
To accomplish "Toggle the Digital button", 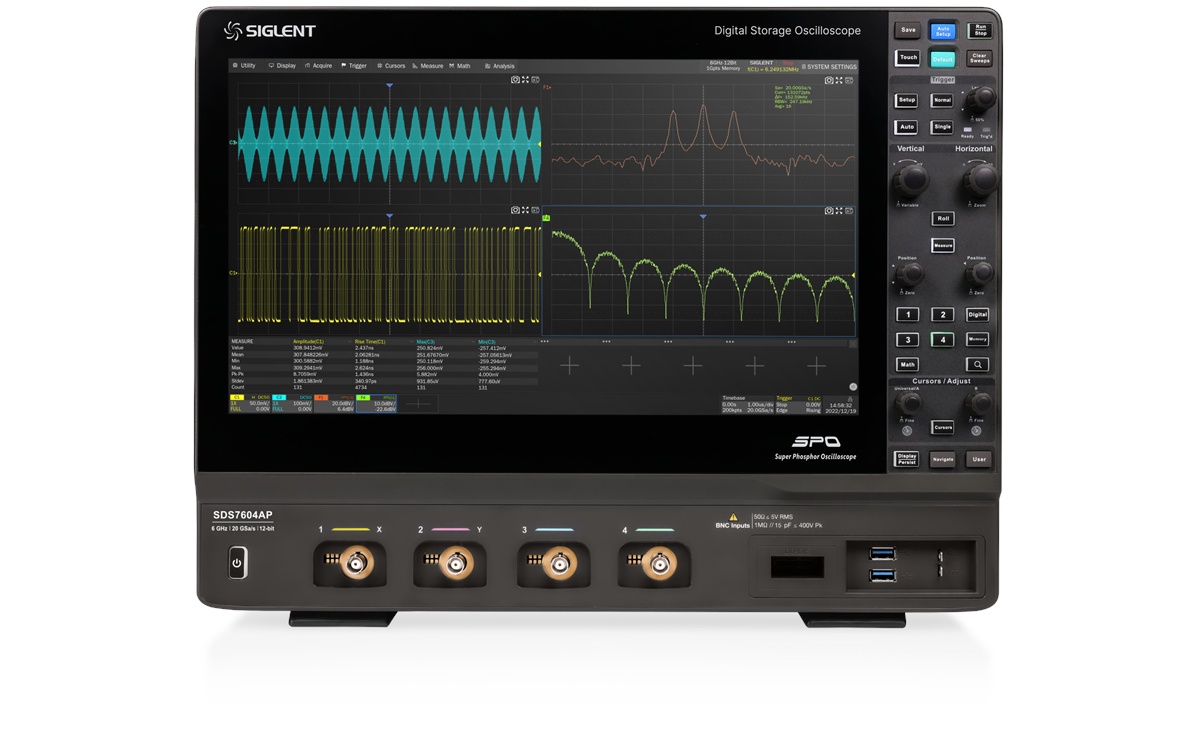I will tap(978, 314).
